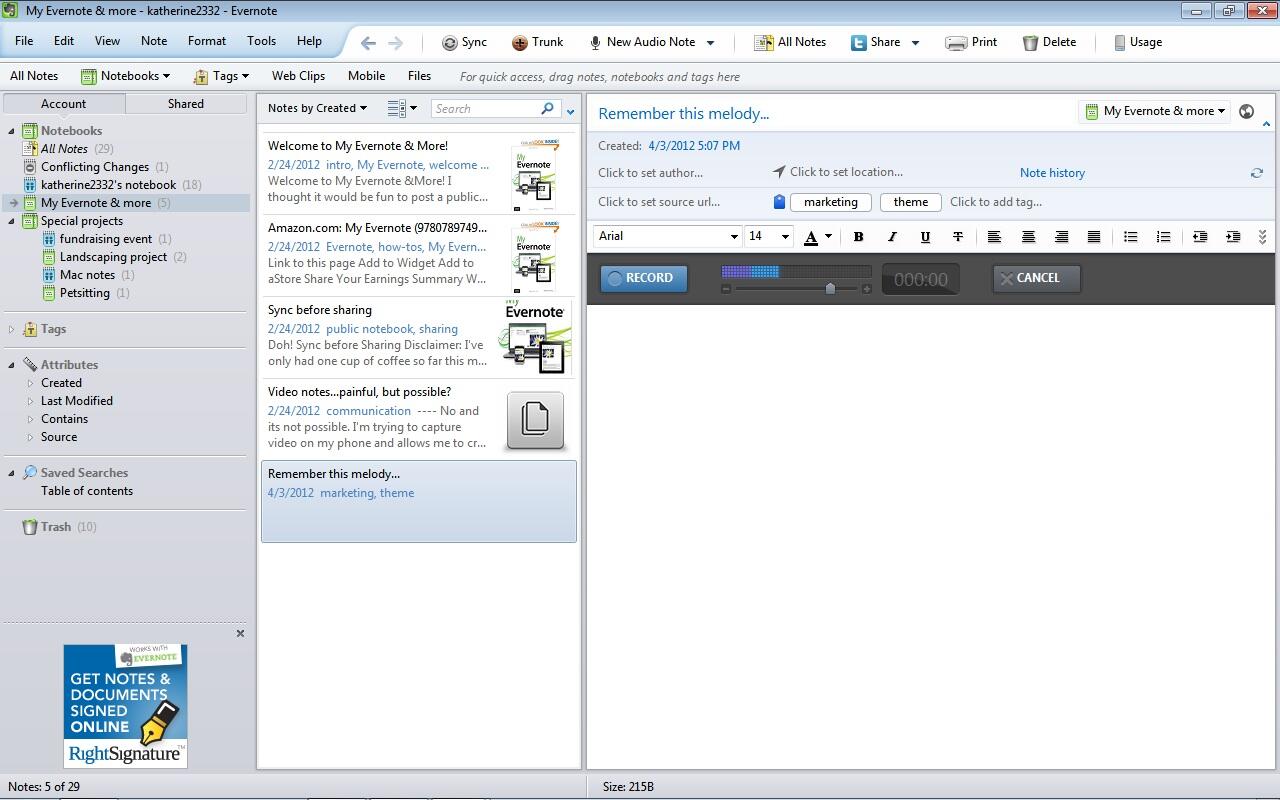The height and width of the screenshot is (800, 1280).
Task: Toggle the note sharing globe icon
Action: 1246,111
